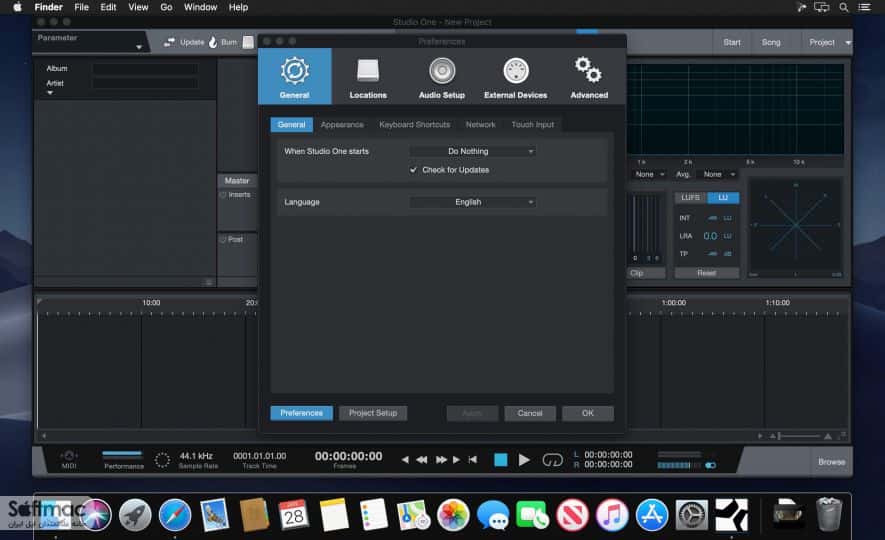
Task: Open the General preferences section icon
Action: (295, 71)
